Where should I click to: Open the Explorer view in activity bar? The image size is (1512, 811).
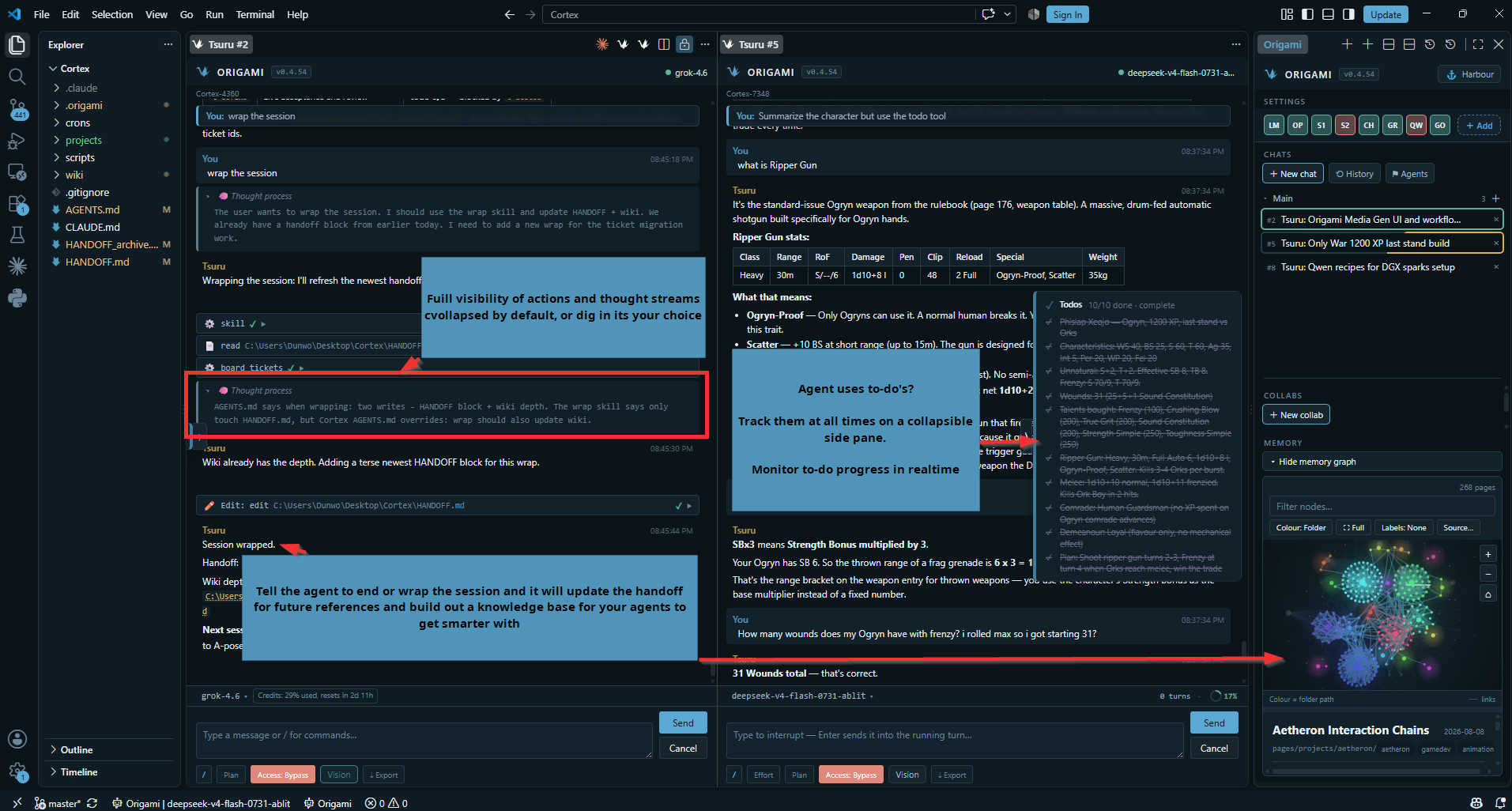17,45
